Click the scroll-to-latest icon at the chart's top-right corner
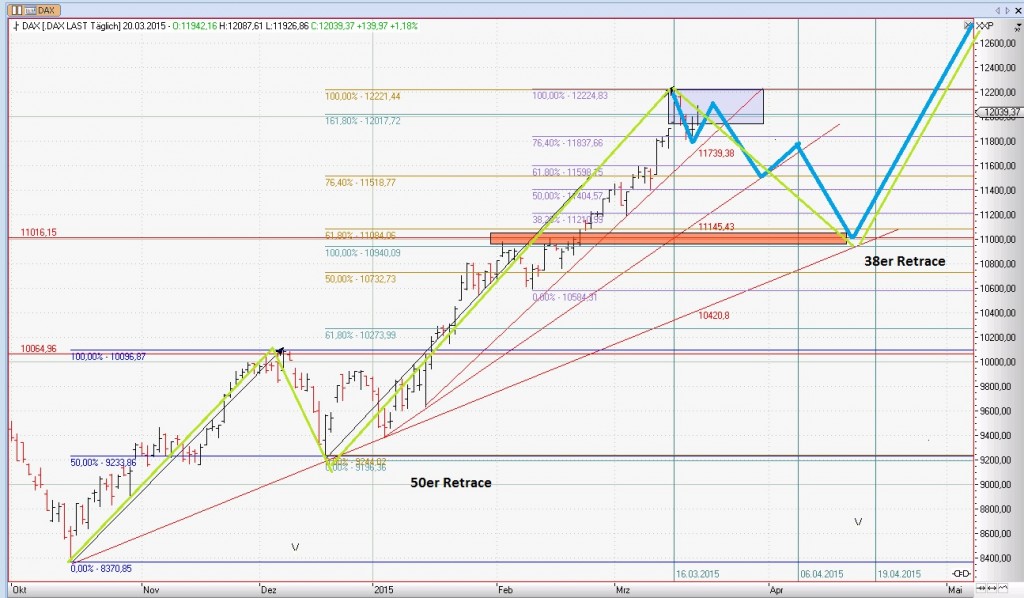This screenshot has width=1024, height=598. click(x=967, y=24)
